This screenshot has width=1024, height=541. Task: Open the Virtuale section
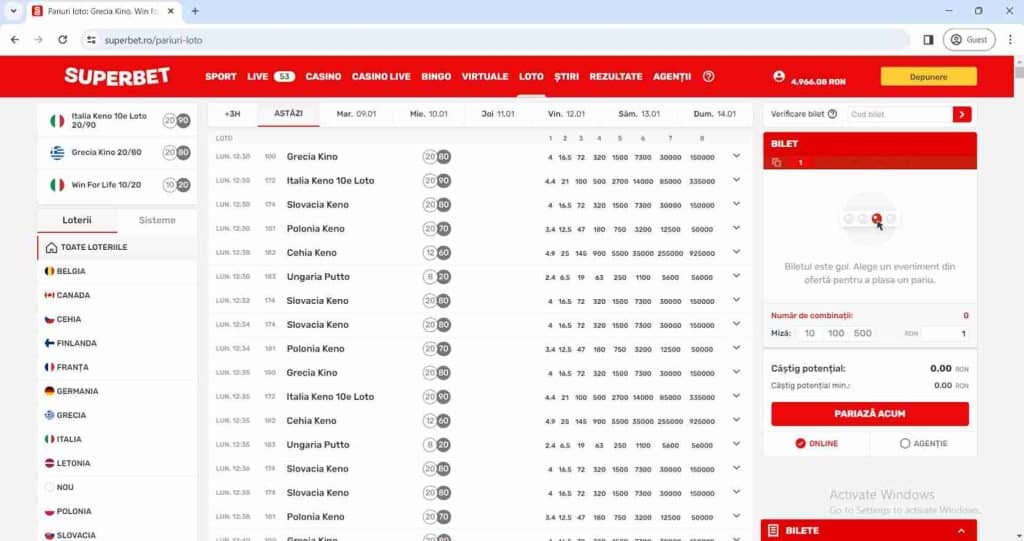tap(485, 76)
